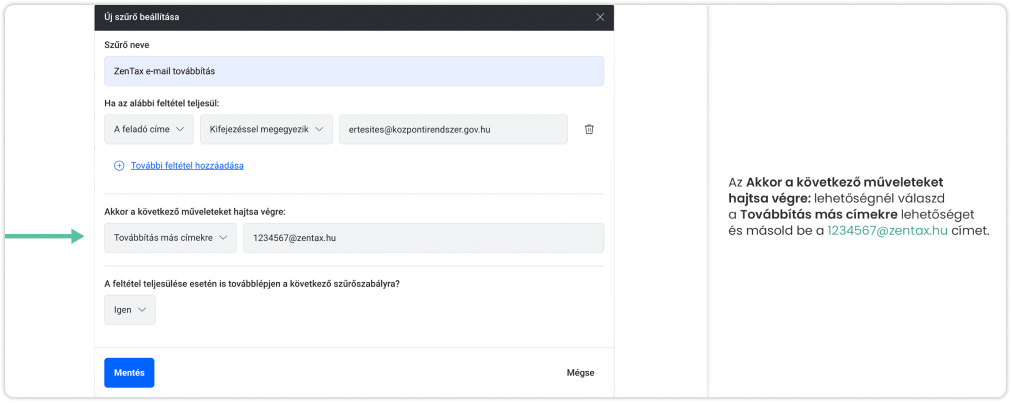Image resolution: width=1011 pixels, height=403 pixels.
Task: Delete the condition with the trash icon
Action: click(x=589, y=129)
